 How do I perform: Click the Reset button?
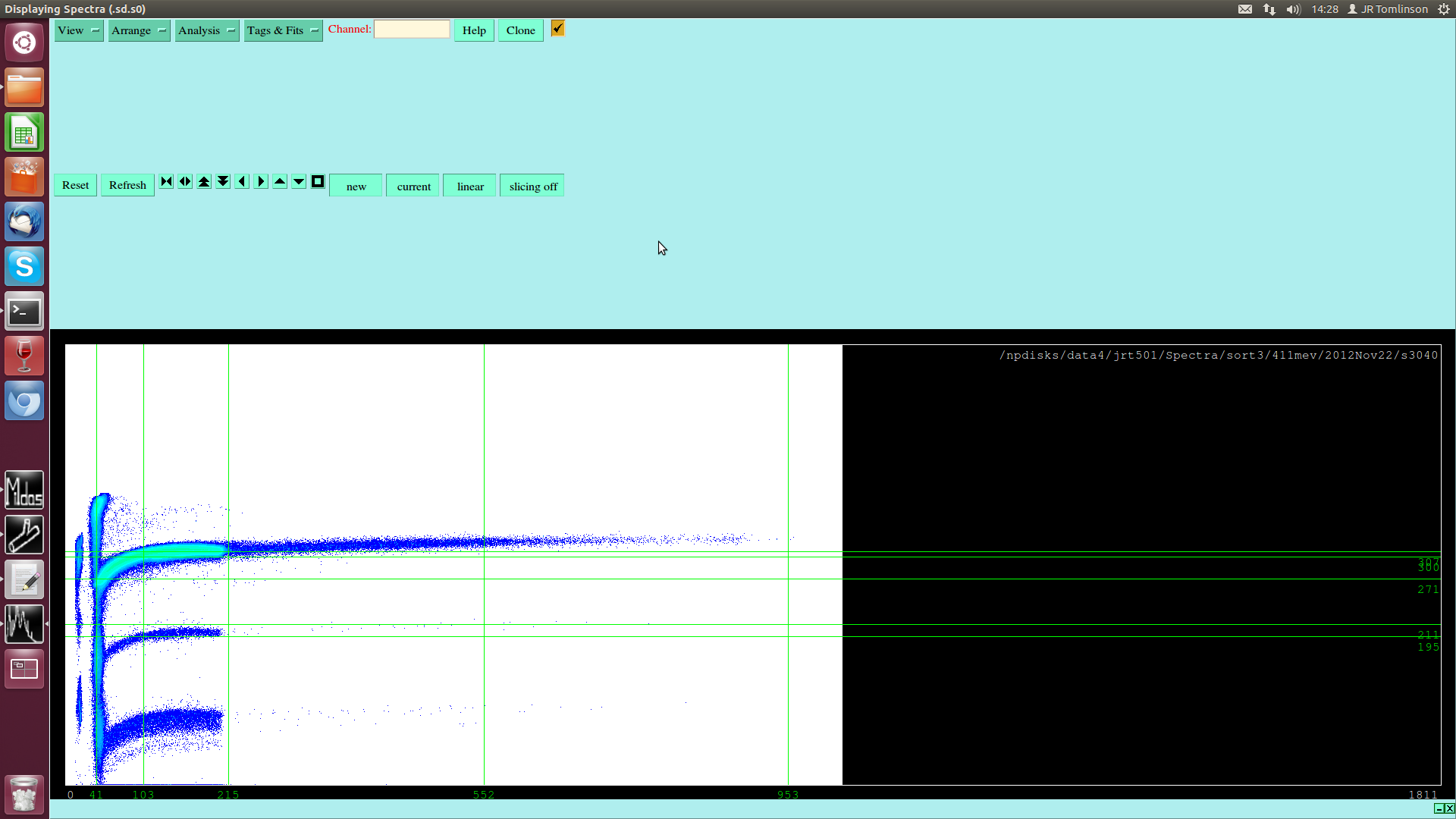[75, 185]
